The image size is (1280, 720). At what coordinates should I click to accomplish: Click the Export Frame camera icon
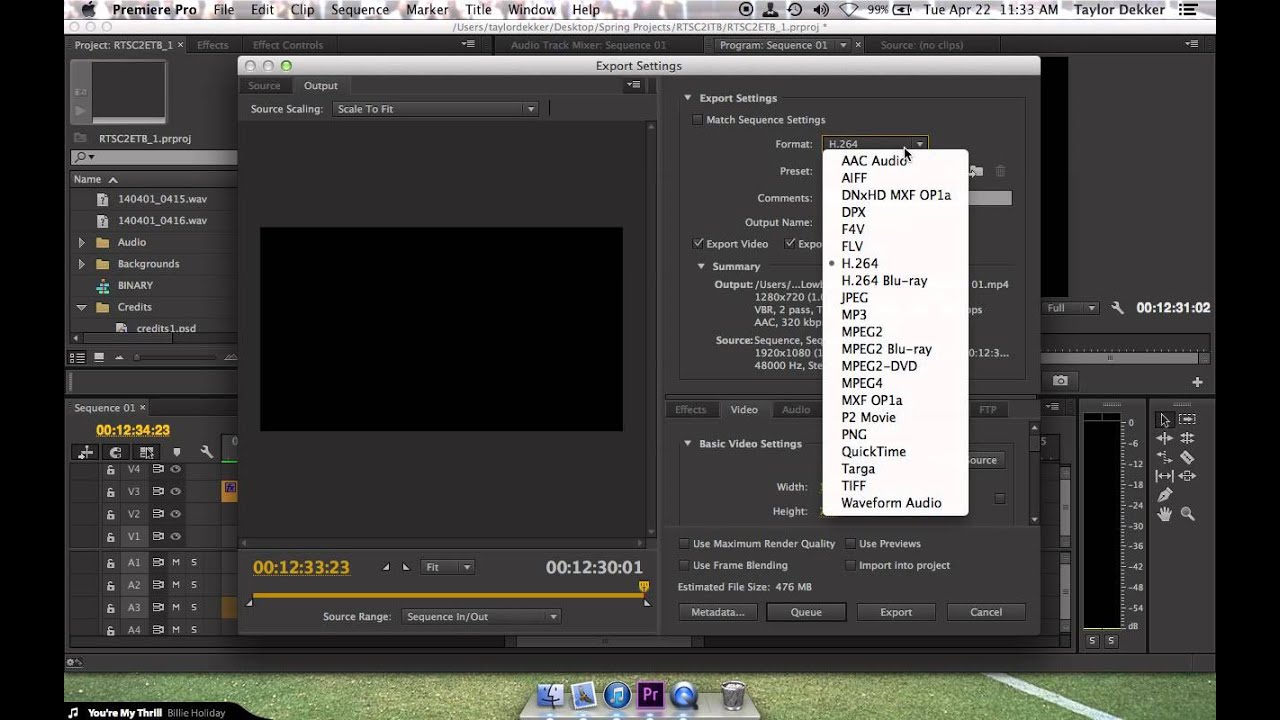tap(1060, 381)
